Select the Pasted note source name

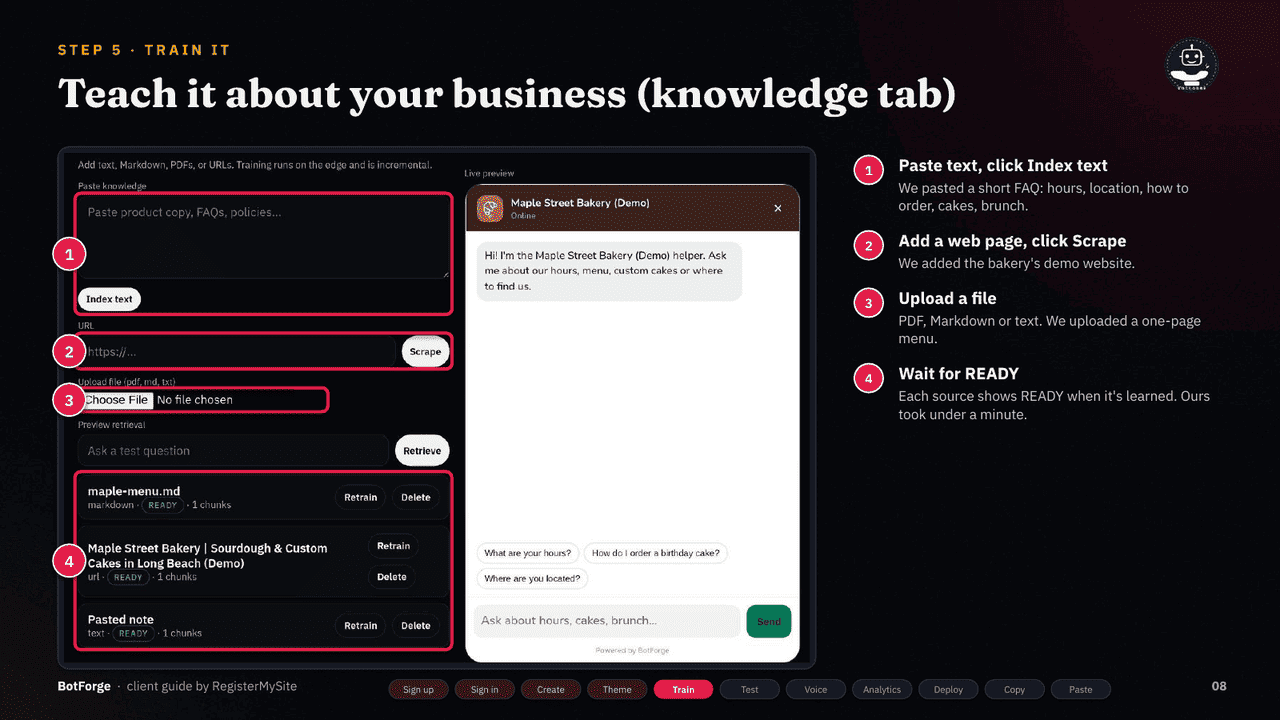(x=121, y=620)
